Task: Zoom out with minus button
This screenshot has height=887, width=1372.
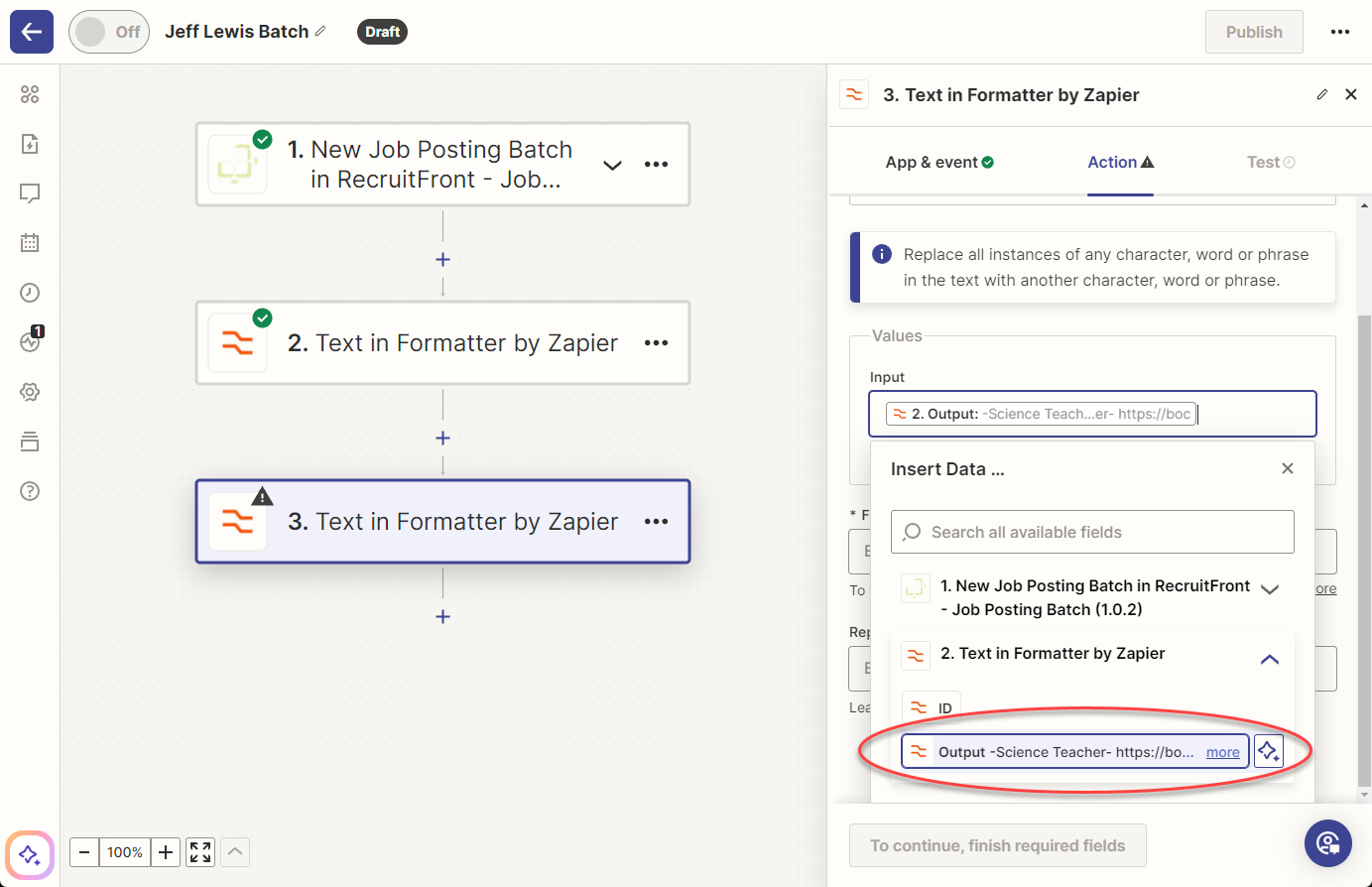Action: 84,852
